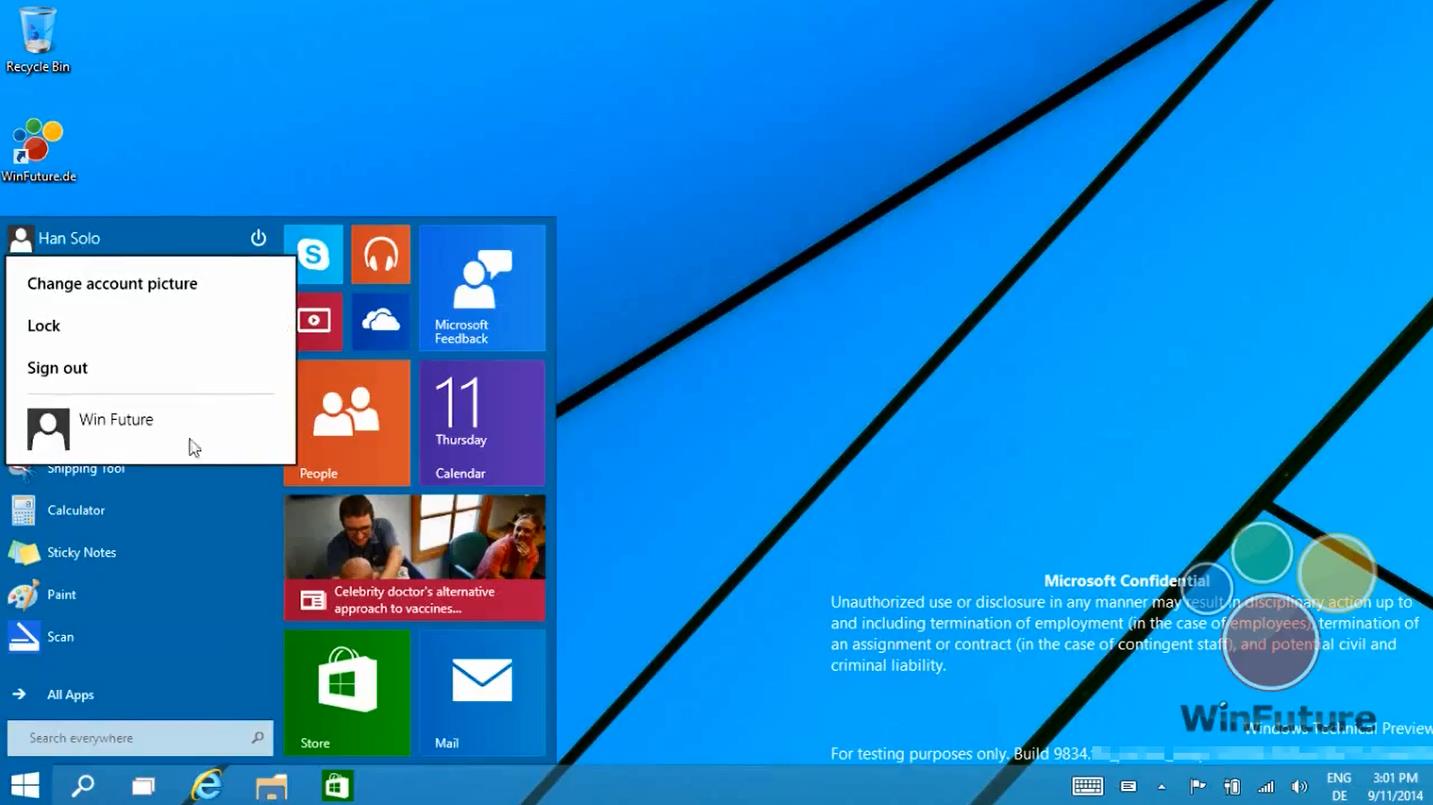The height and width of the screenshot is (805, 1433).
Task: Open the Mail tile
Action: point(482,692)
